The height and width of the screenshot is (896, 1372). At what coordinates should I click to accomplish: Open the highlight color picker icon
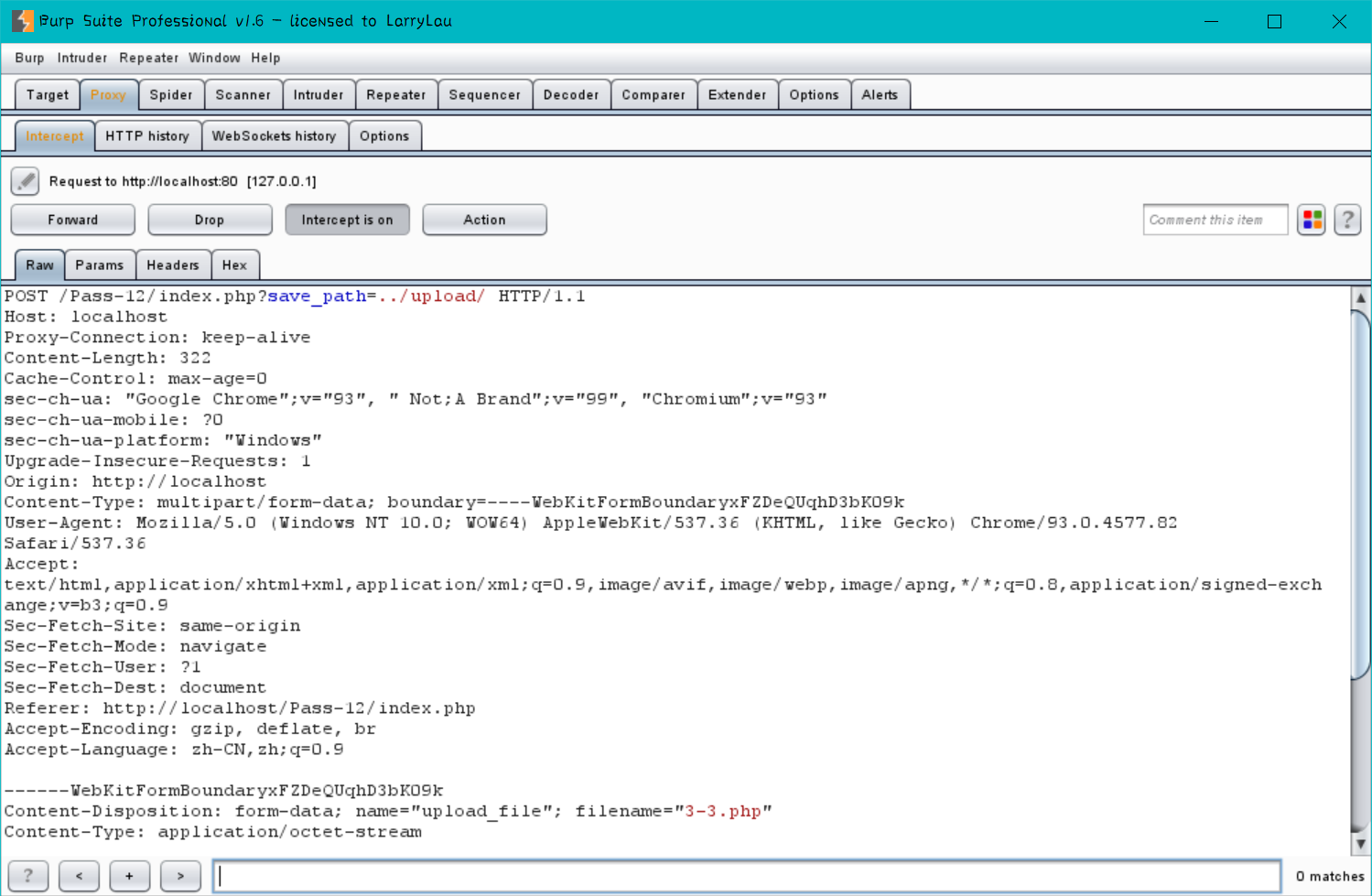[x=1312, y=220]
